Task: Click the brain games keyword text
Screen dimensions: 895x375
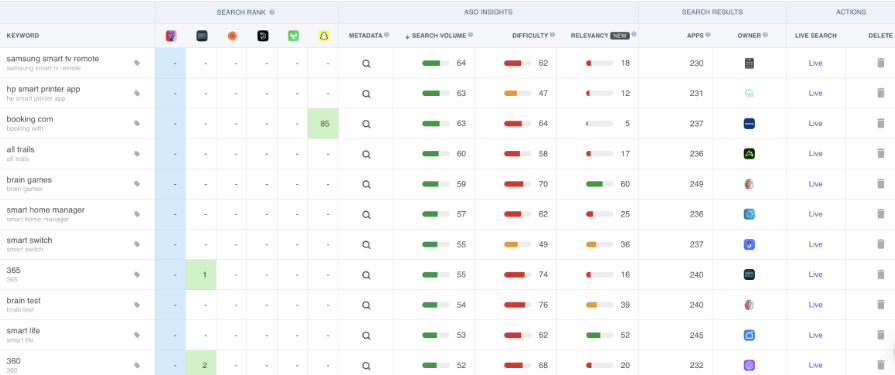Action: pyautogui.click(x=29, y=180)
